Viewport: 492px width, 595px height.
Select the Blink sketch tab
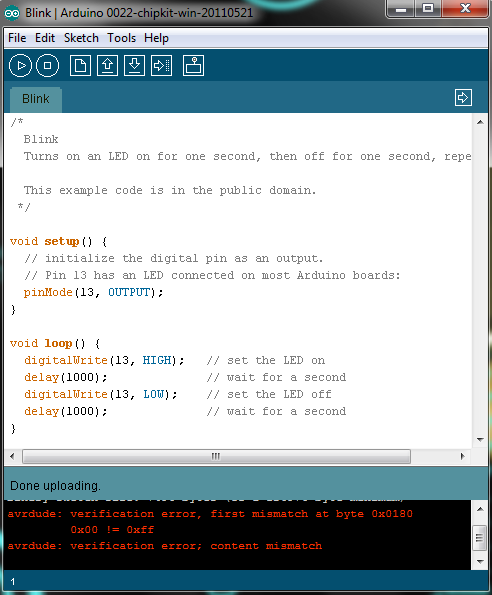(36, 99)
